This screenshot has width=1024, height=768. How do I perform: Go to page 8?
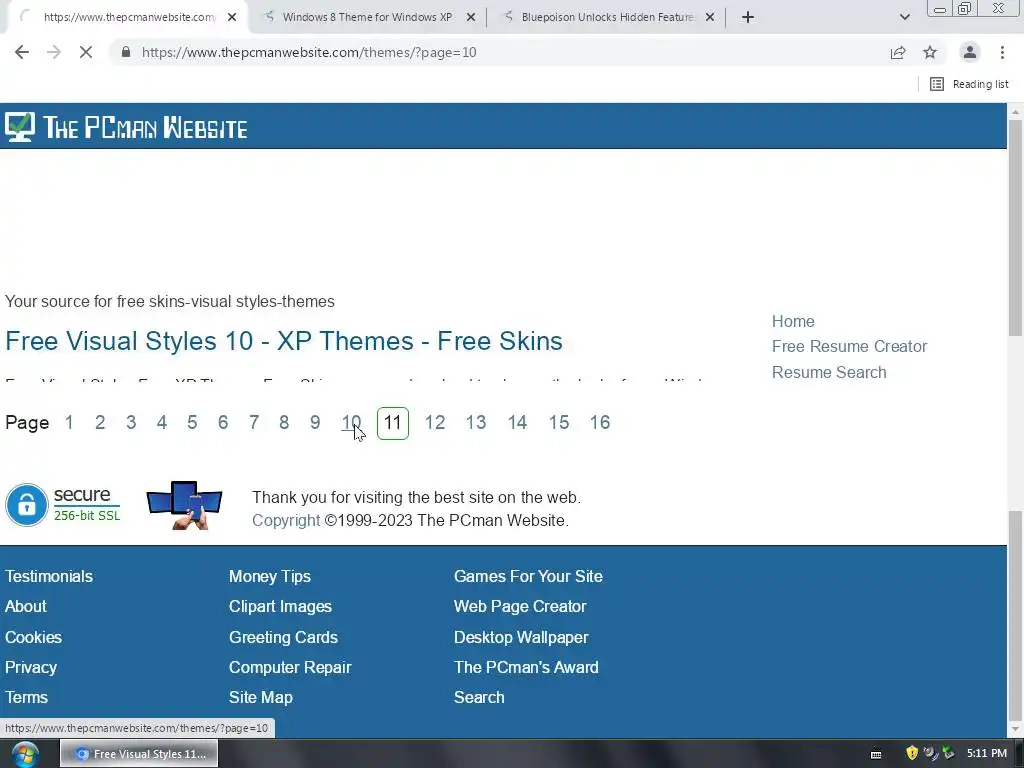click(x=284, y=423)
